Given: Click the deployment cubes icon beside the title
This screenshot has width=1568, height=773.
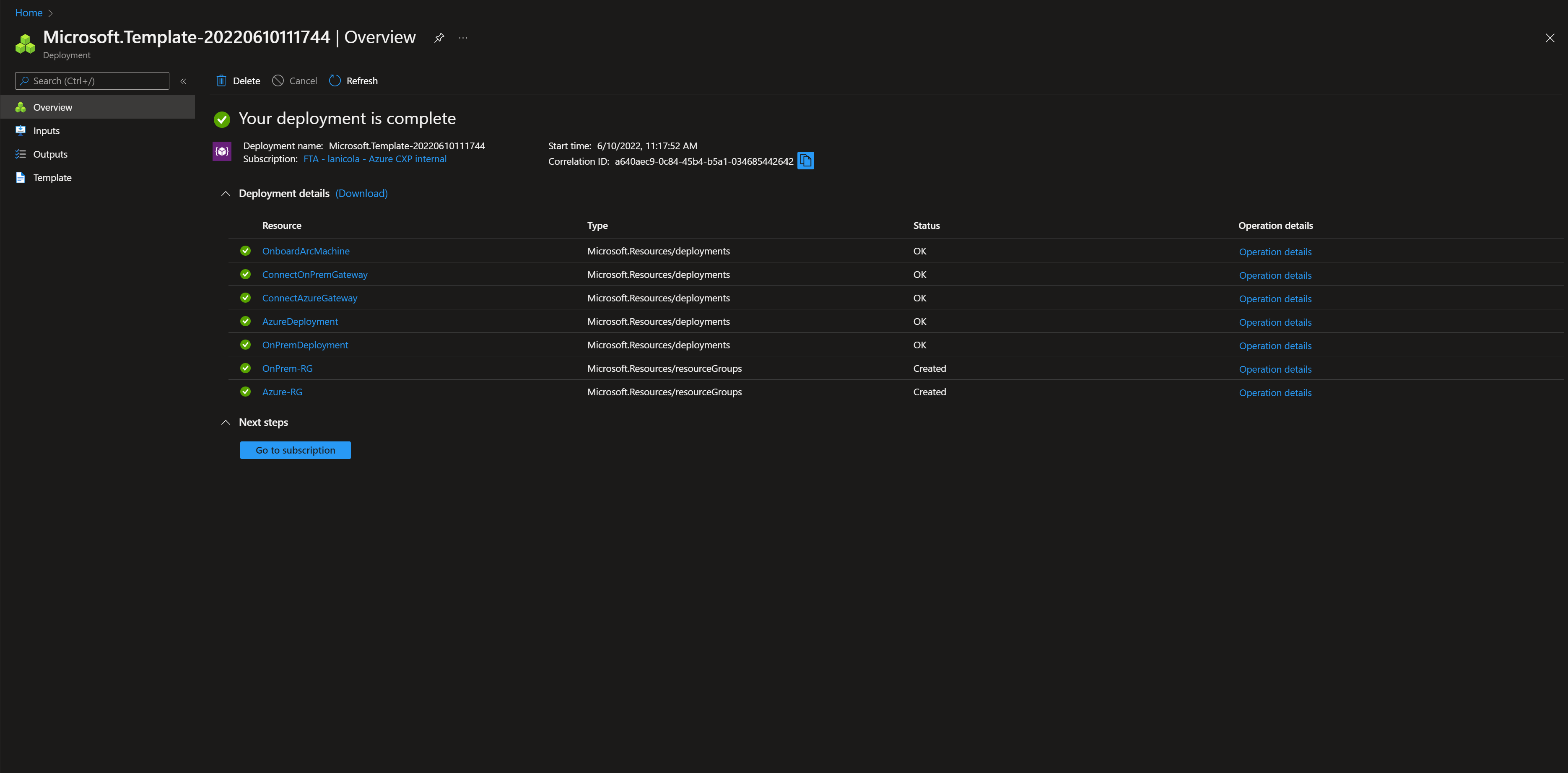Looking at the screenshot, I should coord(25,44).
